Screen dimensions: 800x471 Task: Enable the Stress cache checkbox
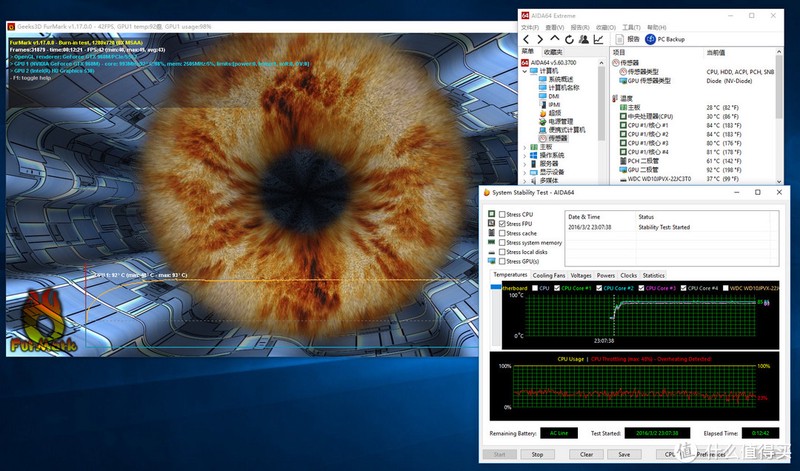[x=503, y=233]
